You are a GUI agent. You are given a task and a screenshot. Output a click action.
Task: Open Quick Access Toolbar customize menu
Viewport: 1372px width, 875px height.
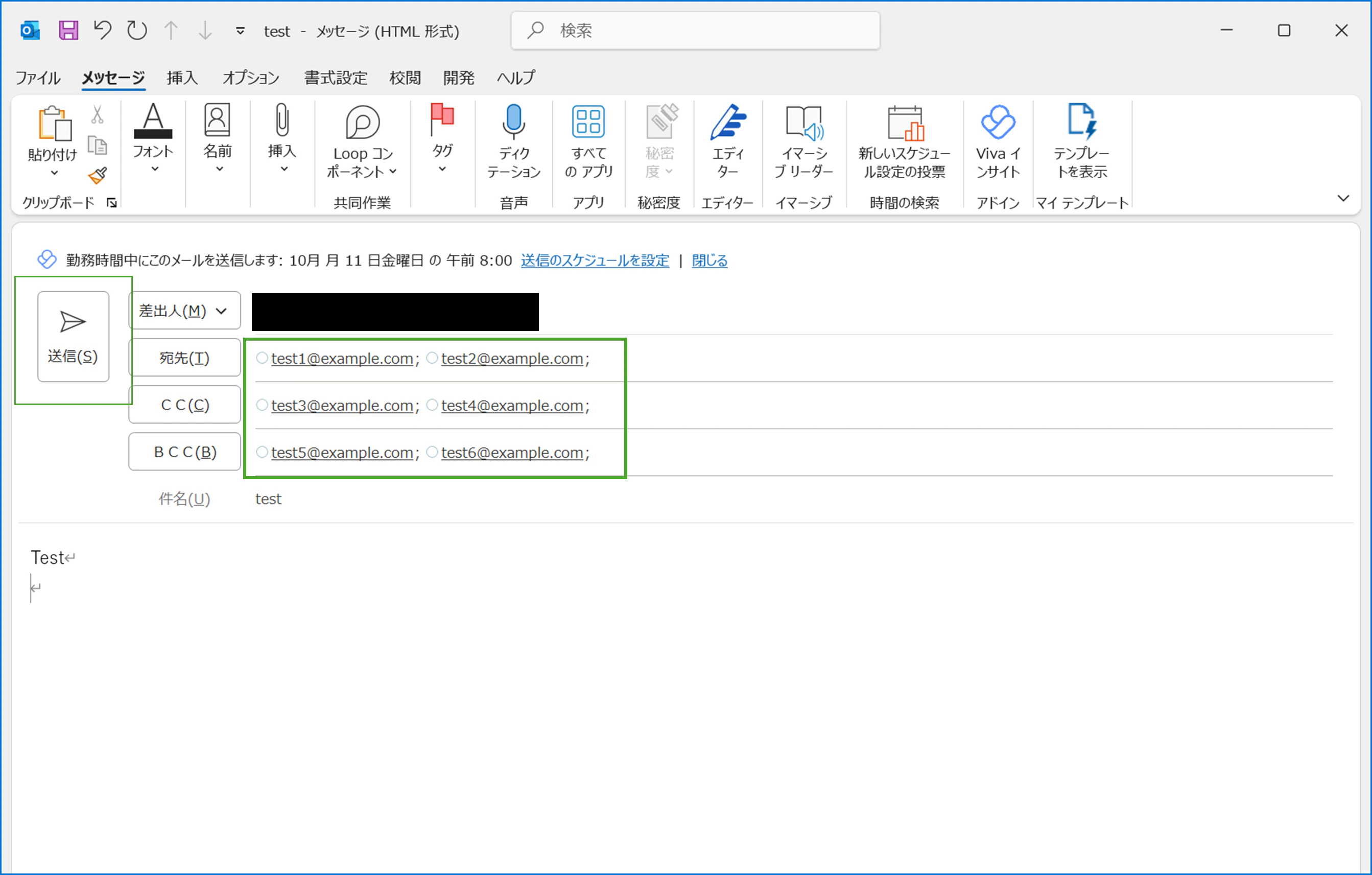(x=241, y=31)
